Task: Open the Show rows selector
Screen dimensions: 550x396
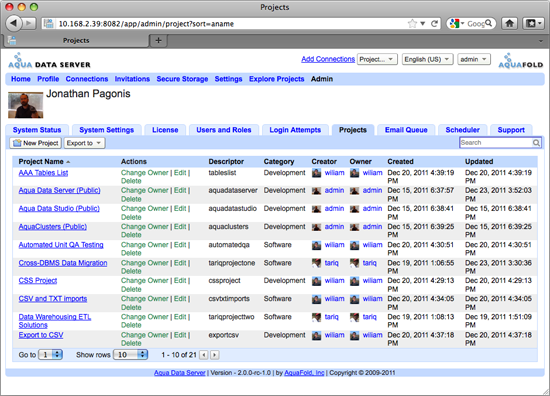Action: coord(130,355)
